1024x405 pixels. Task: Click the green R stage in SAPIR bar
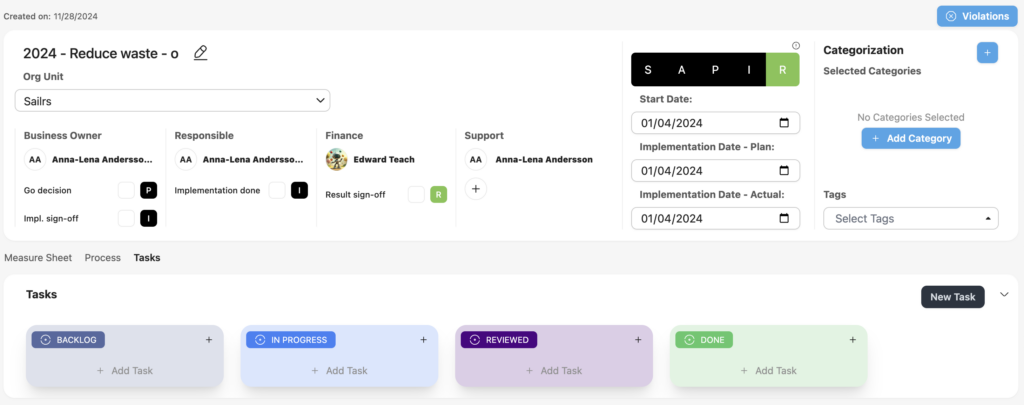coord(782,69)
